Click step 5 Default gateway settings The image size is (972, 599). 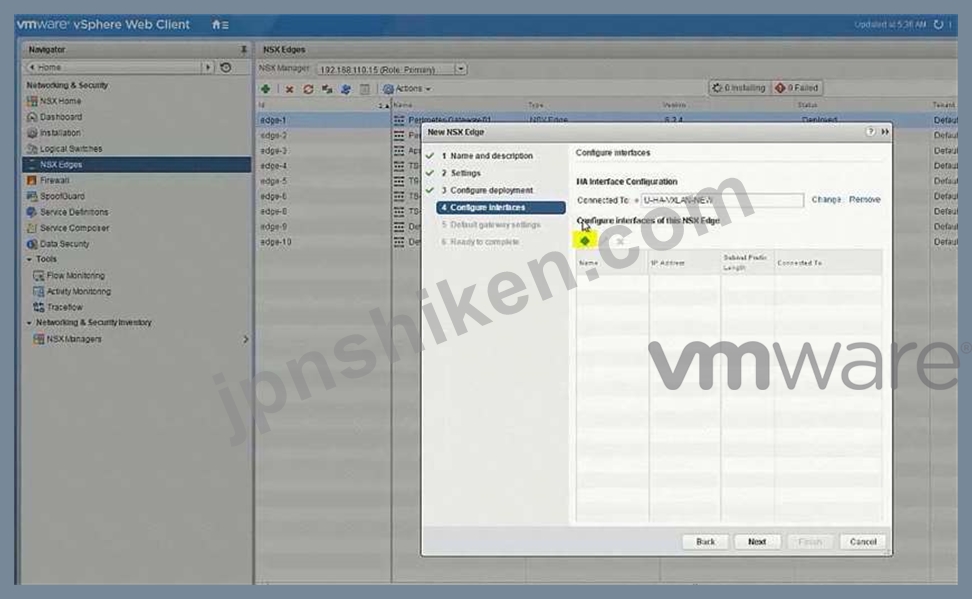tap(491, 225)
